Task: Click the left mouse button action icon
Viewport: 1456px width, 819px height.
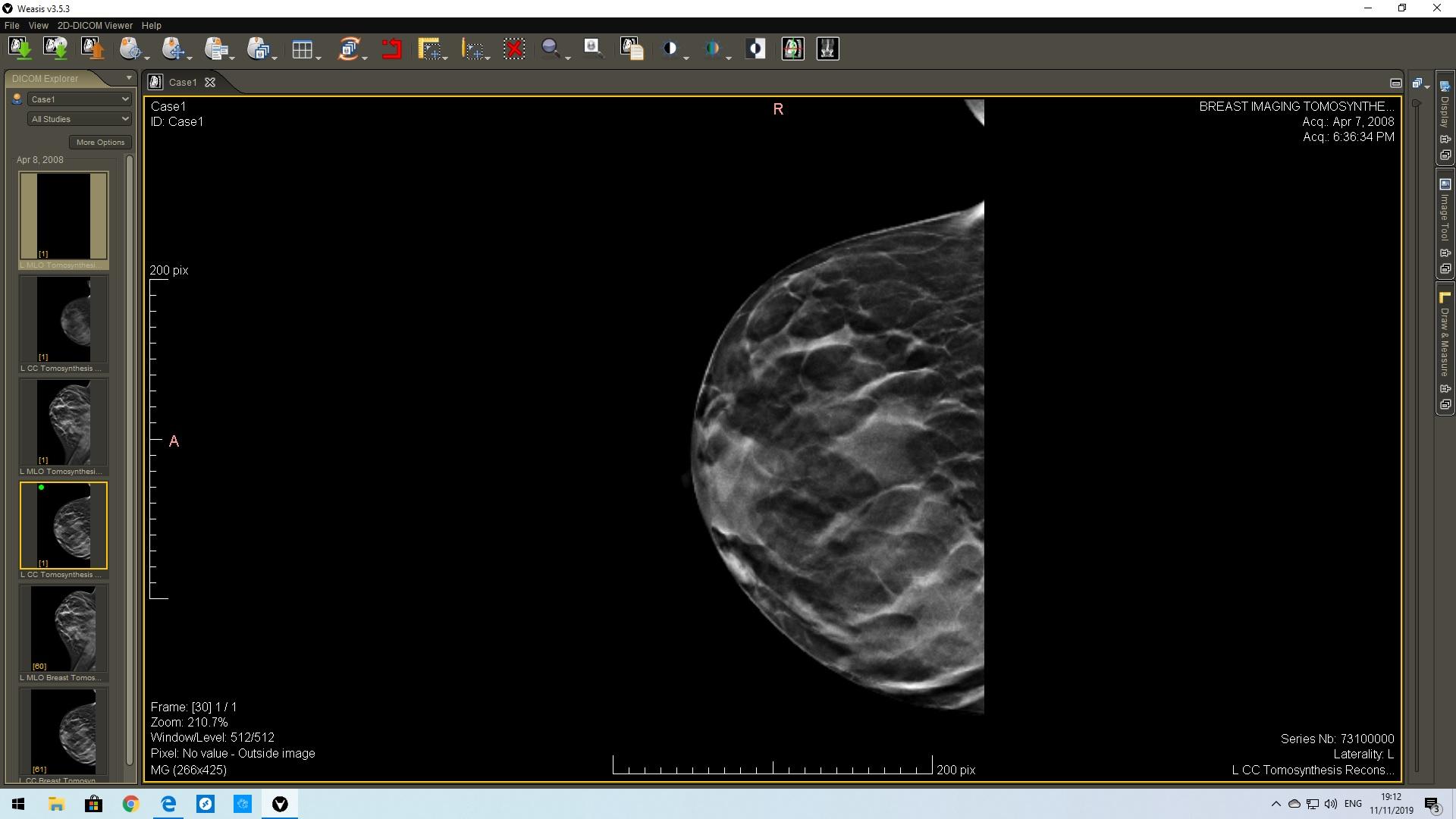Action: pyautogui.click(x=130, y=49)
